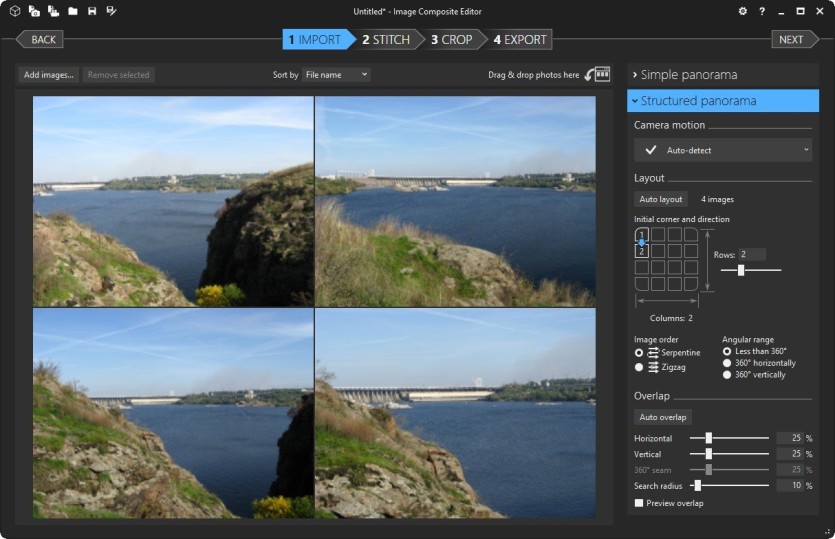Click the Auto overlap button

pyautogui.click(x=662, y=417)
